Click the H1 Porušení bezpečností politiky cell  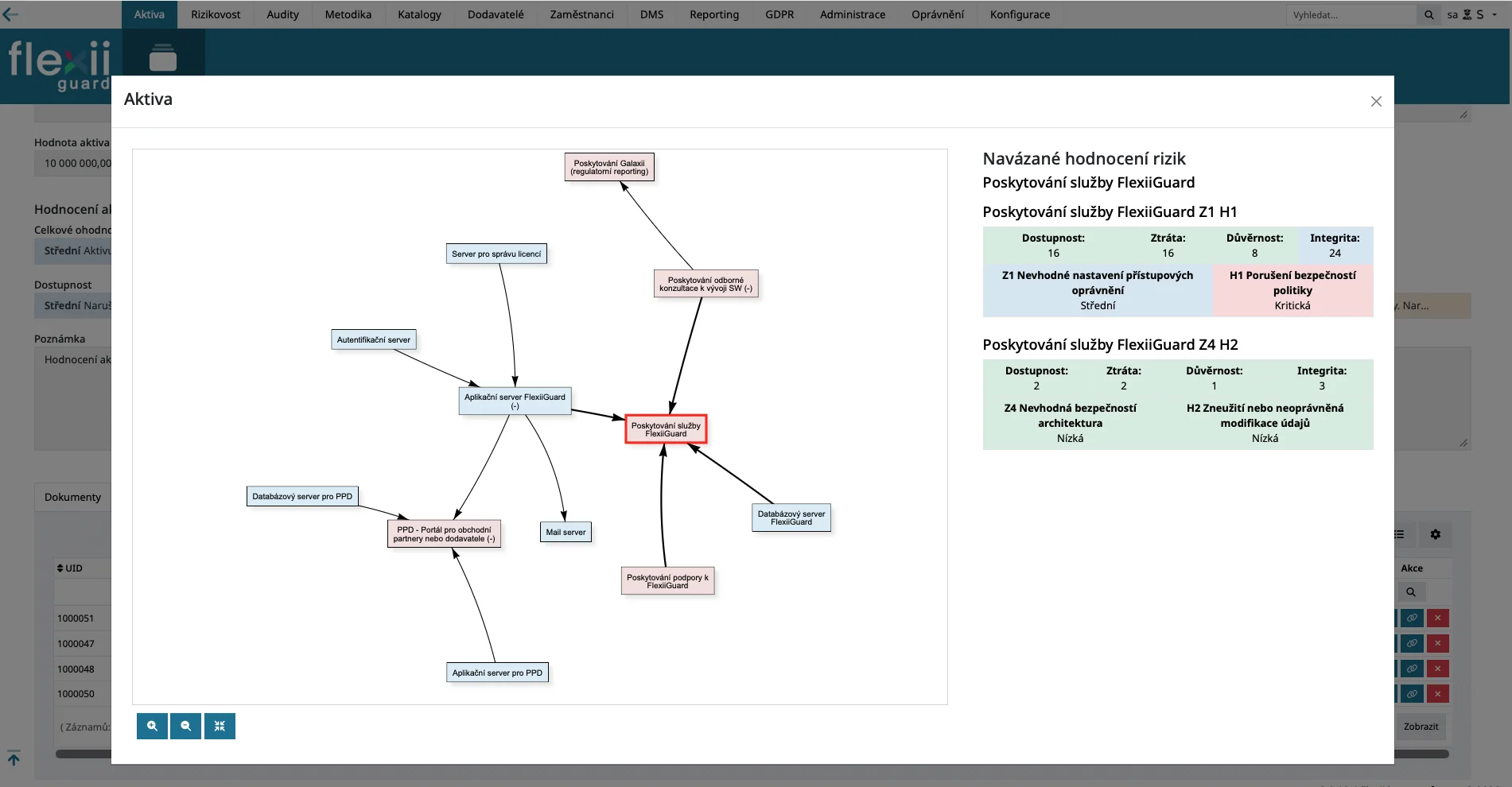tap(1292, 290)
